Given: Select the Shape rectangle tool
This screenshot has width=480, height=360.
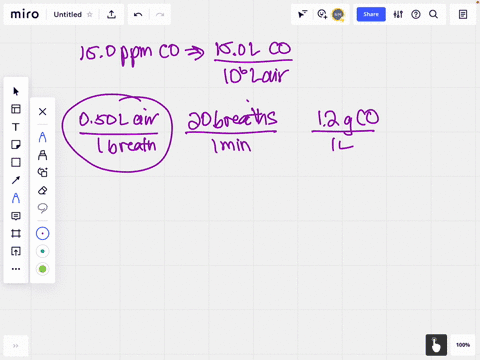Looking at the screenshot, I should coord(16,162).
